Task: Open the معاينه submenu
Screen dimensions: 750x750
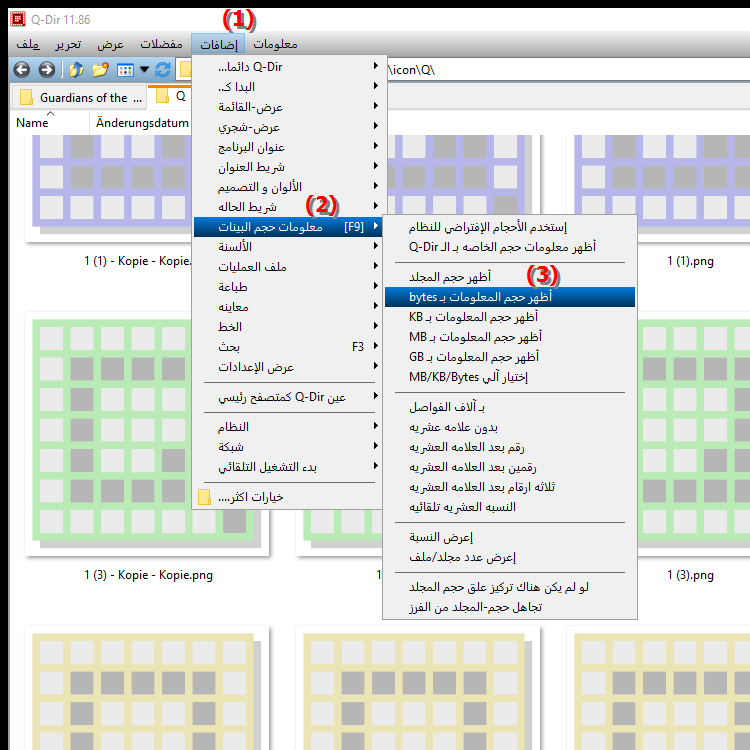Action: pyautogui.click(x=287, y=307)
